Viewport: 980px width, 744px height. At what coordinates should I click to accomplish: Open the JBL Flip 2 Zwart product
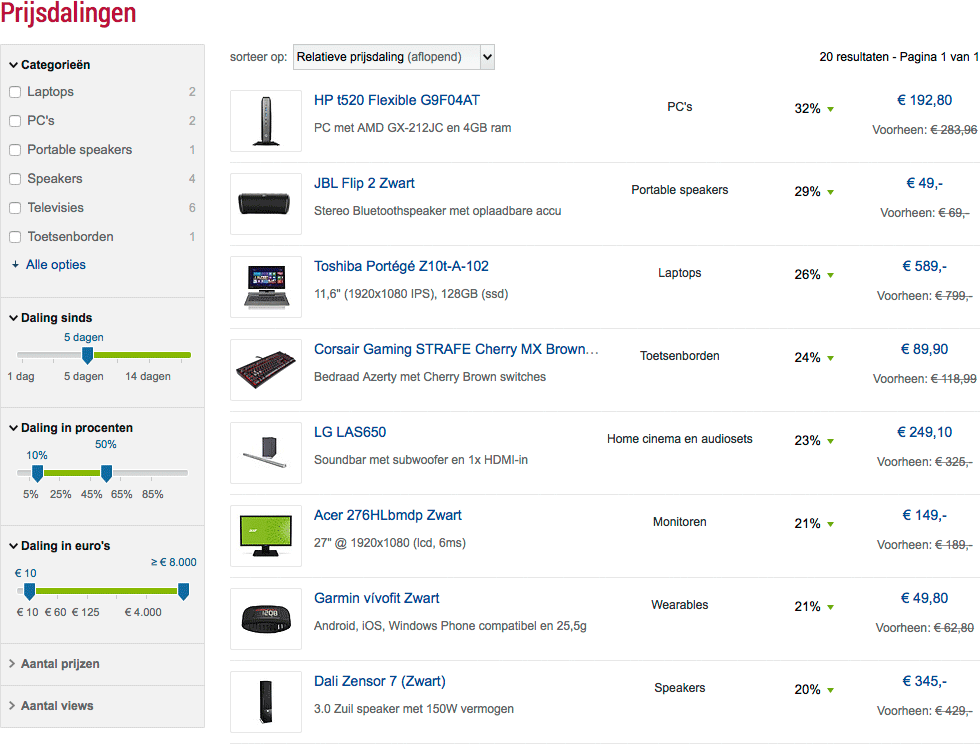click(364, 183)
